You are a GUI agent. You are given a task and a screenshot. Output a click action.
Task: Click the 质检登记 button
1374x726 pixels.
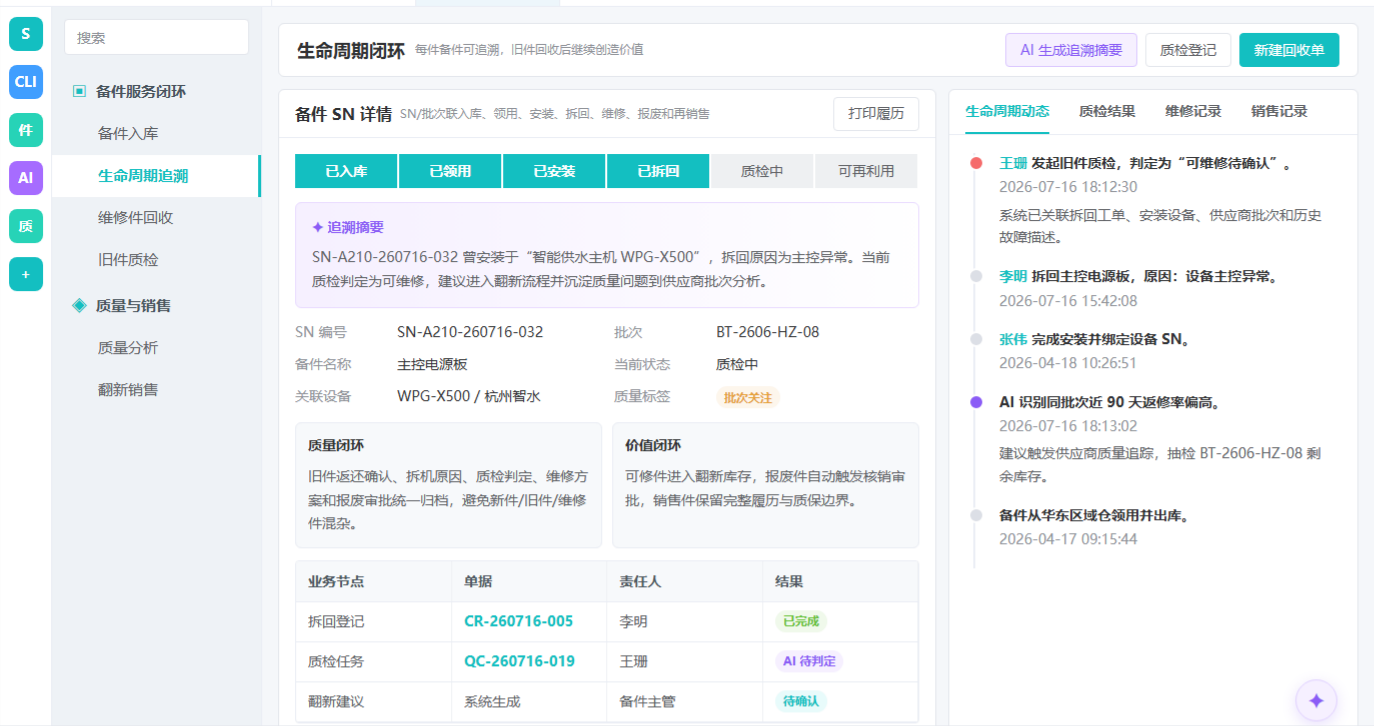click(1188, 50)
